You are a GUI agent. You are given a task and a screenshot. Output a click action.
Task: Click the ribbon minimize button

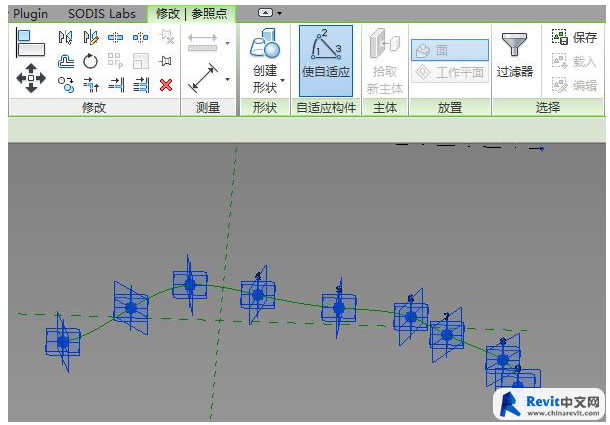pyautogui.click(x=265, y=13)
